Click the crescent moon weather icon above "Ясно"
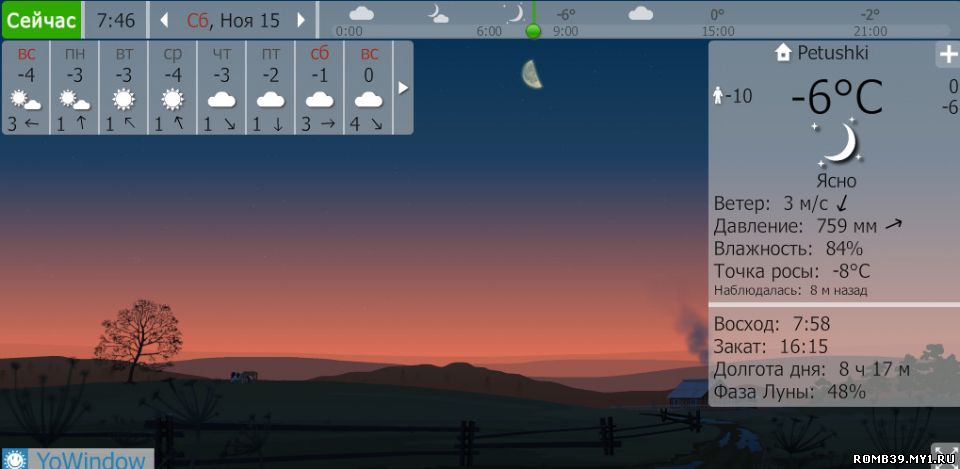Viewport: 960px width, 469px height. pyautogui.click(x=836, y=144)
